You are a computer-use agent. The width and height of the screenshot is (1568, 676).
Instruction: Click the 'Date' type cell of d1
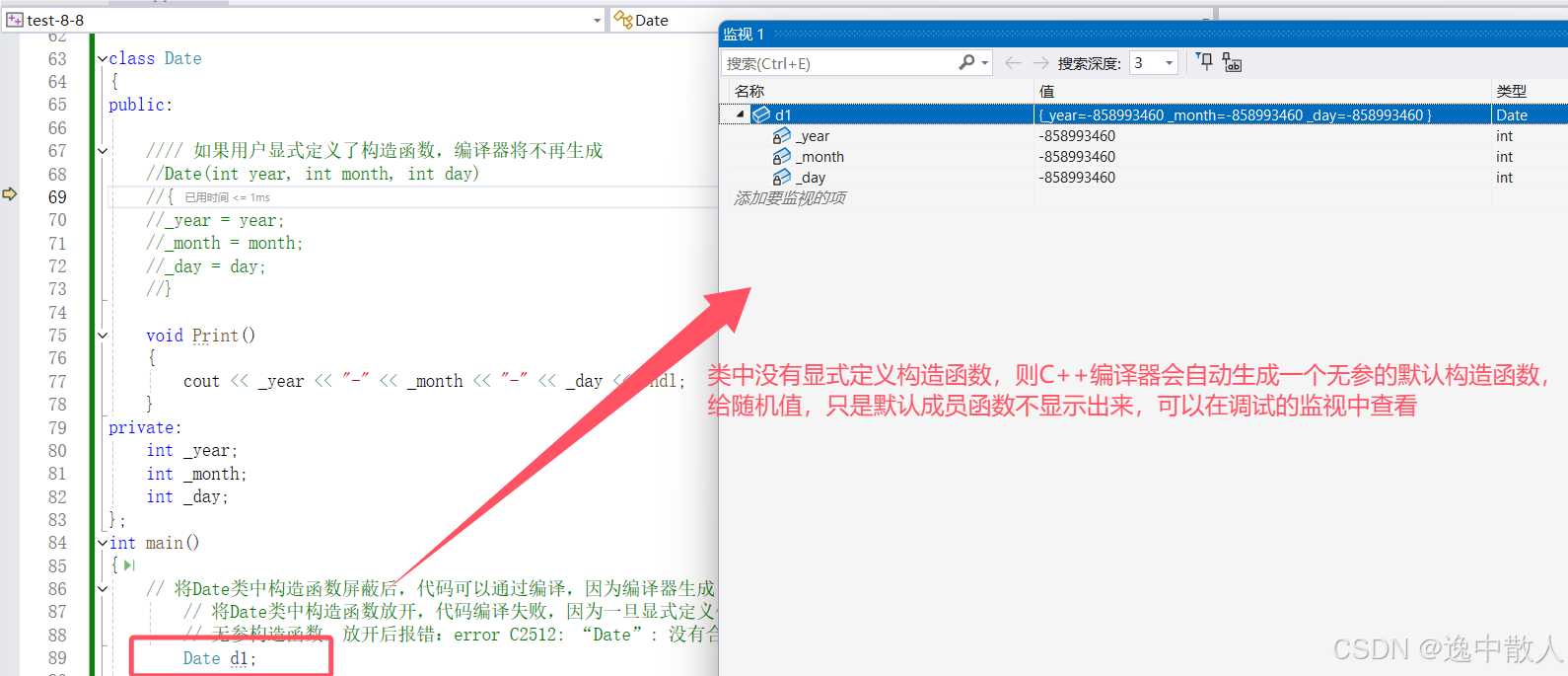[1530, 114]
